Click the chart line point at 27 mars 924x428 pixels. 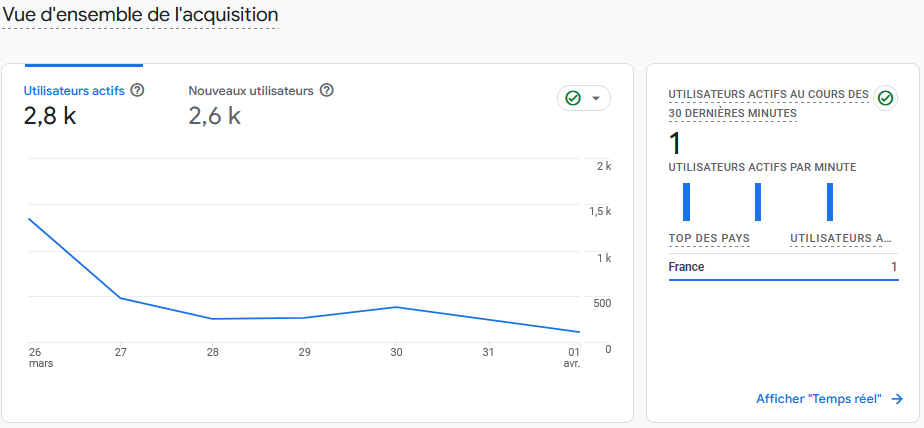[120, 298]
